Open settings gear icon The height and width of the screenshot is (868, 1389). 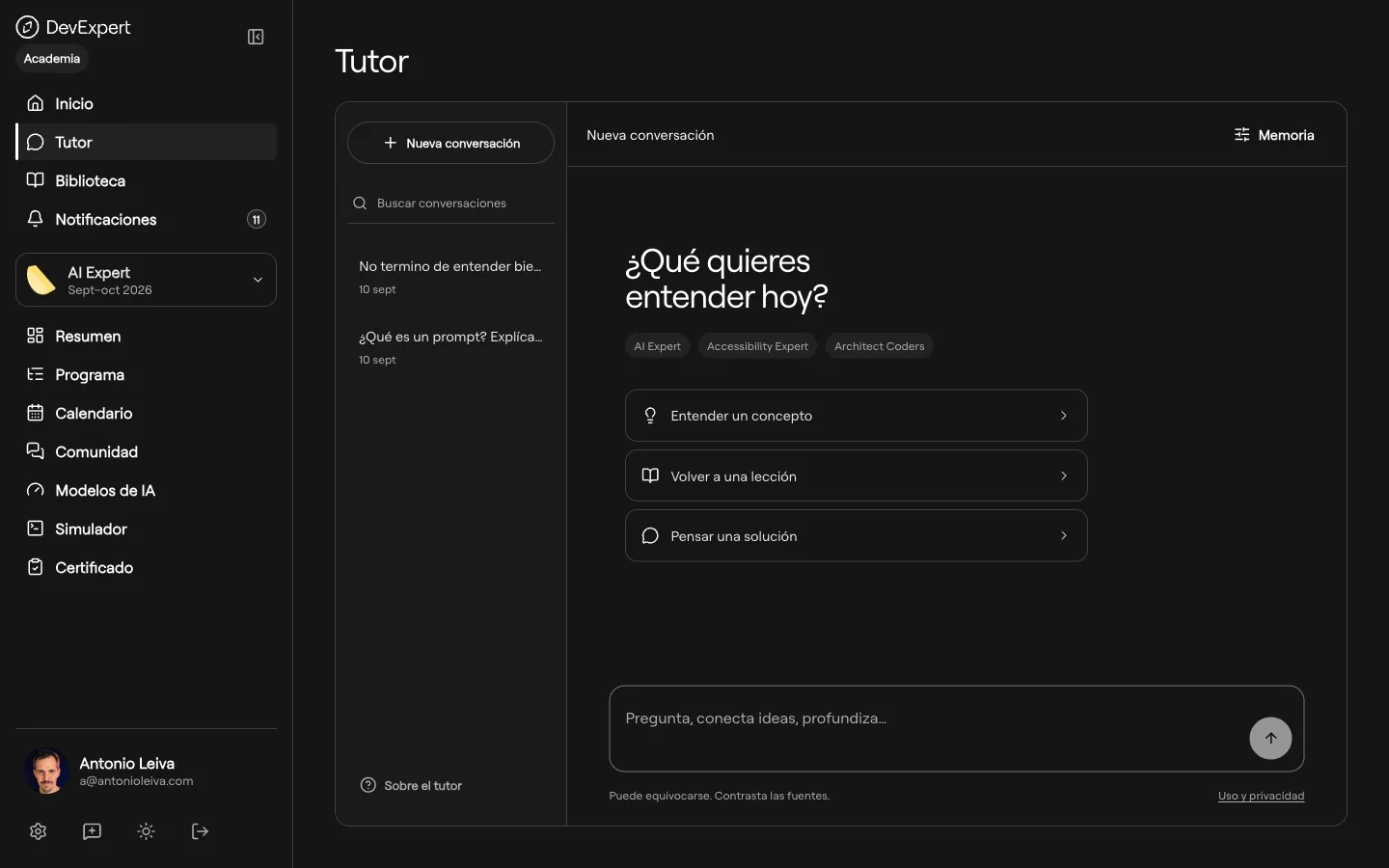click(39, 831)
